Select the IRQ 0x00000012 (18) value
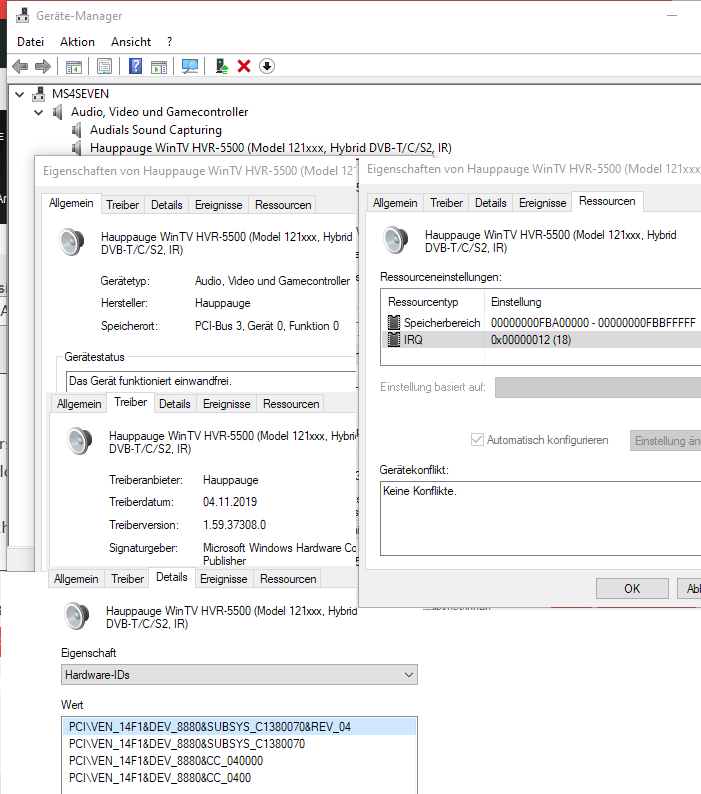 [x=531, y=340]
